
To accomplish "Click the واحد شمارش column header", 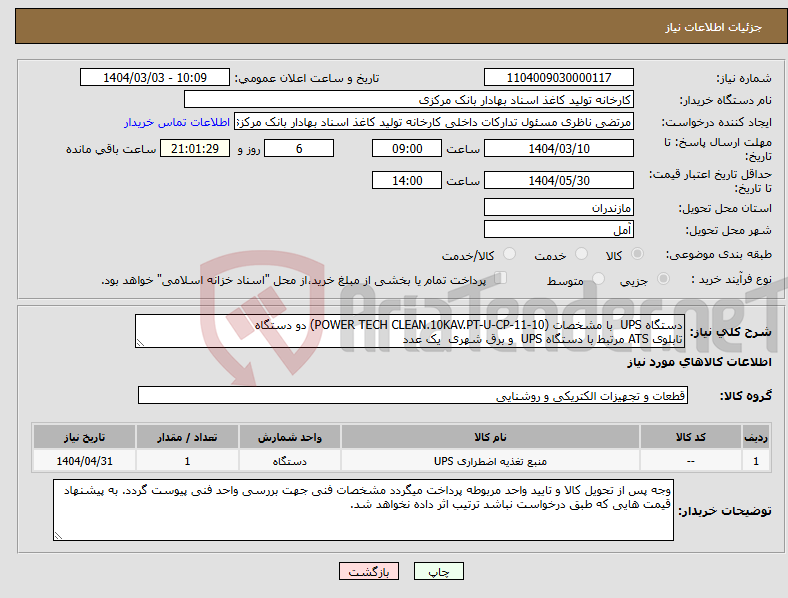I will click(x=290, y=437).
